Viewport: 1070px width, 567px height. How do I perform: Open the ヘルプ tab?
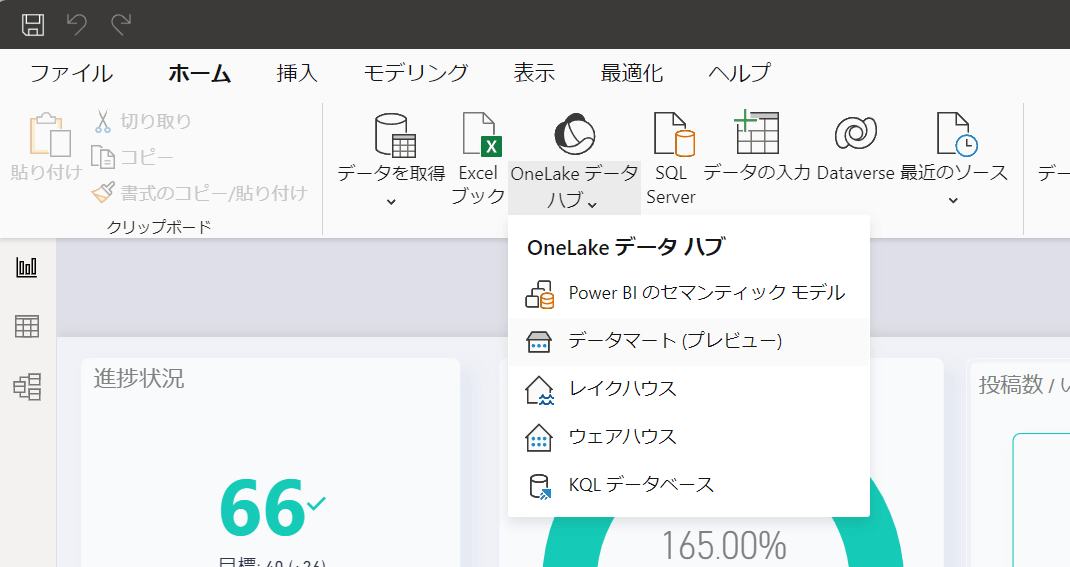pyautogui.click(x=740, y=73)
